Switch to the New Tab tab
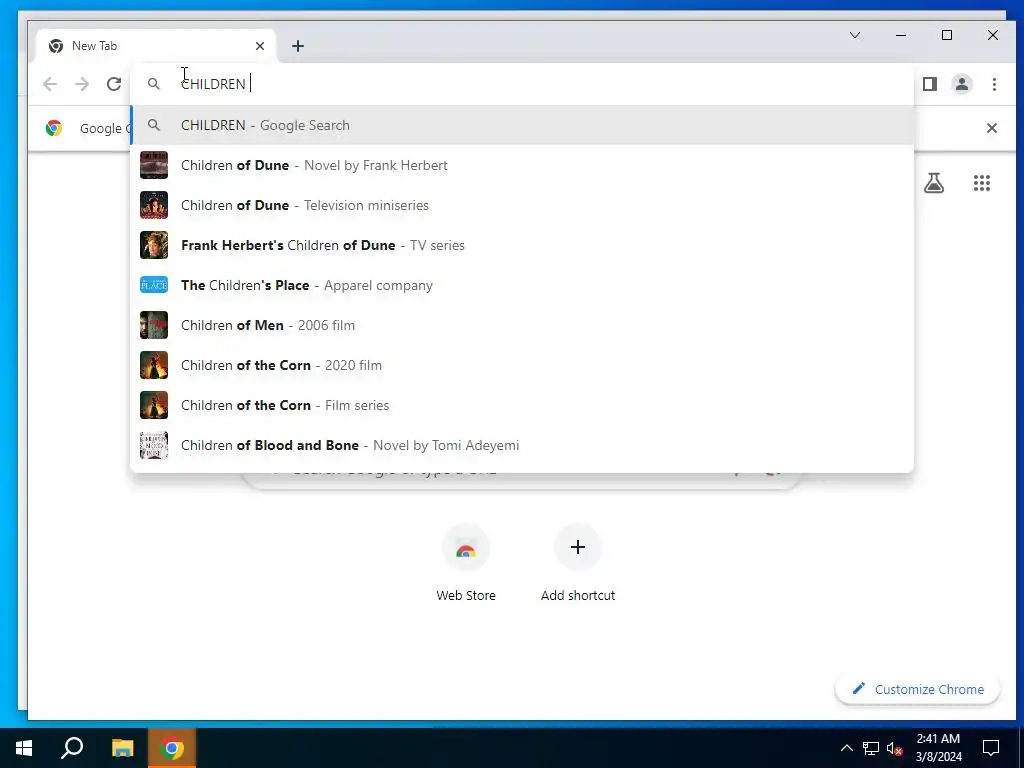The image size is (1024, 768). pyautogui.click(x=157, y=46)
